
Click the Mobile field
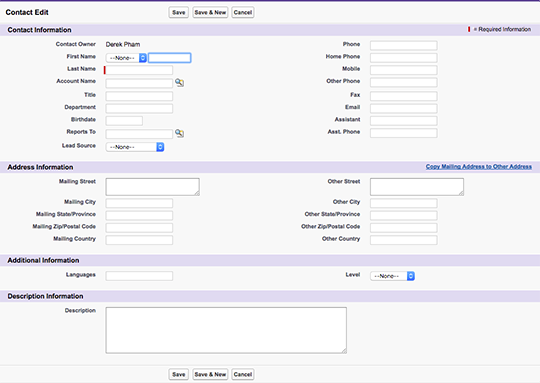click(404, 70)
